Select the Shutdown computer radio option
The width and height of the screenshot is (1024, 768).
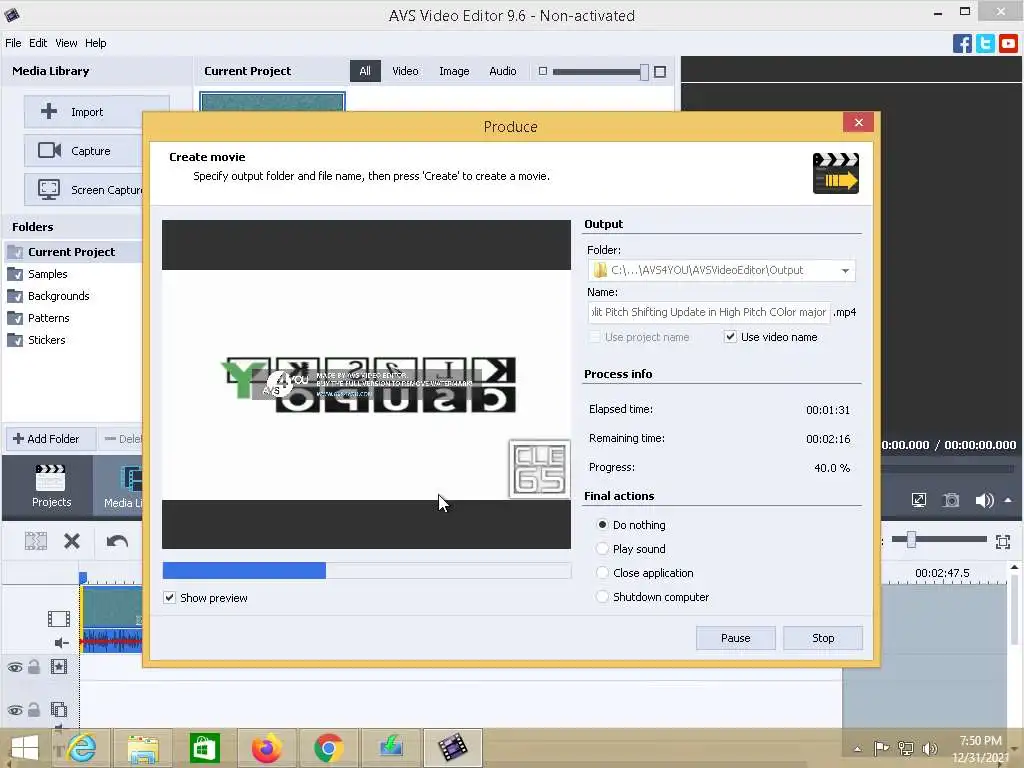pos(602,597)
